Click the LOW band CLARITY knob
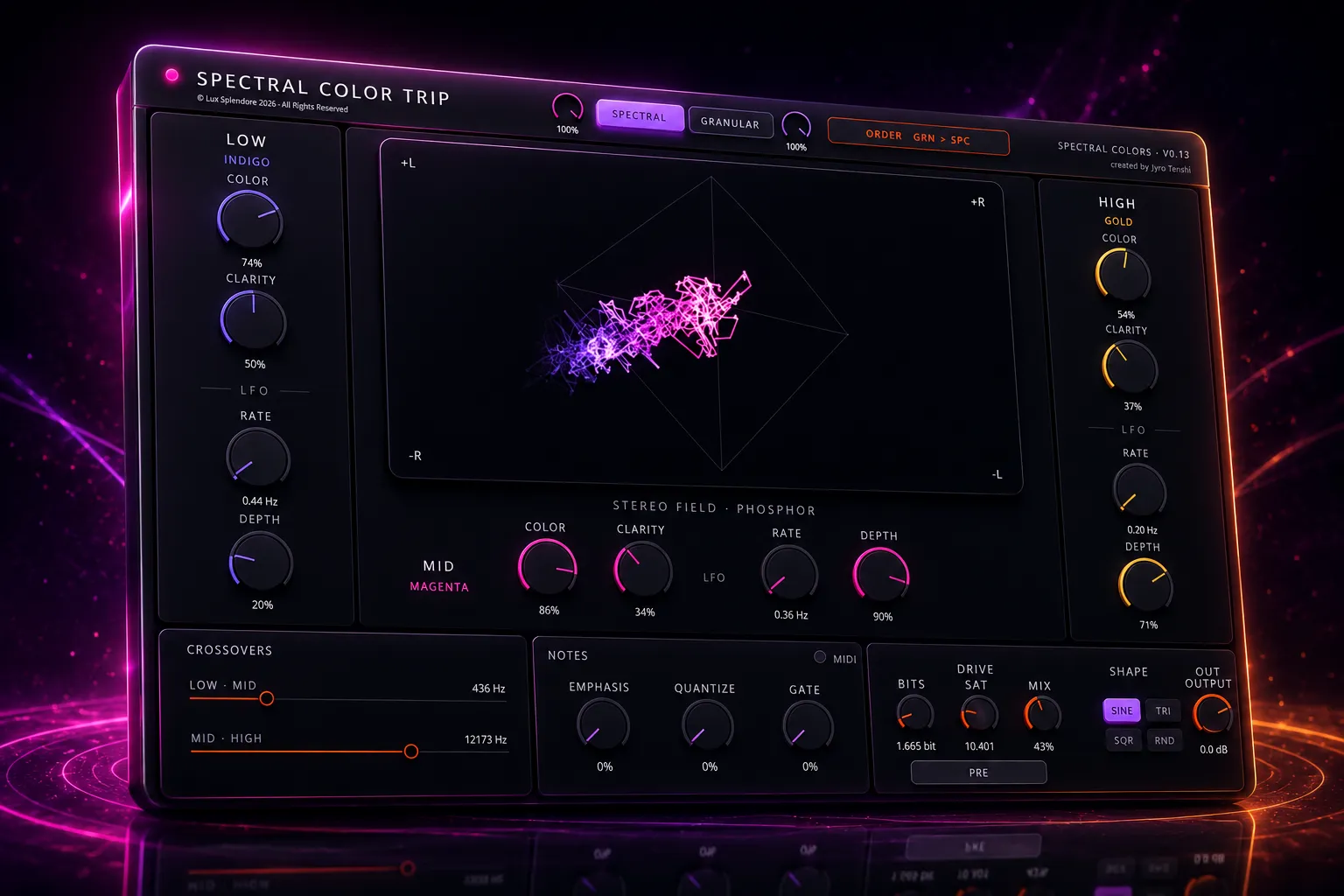The height and width of the screenshot is (896, 1344). click(x=253, y=320)
